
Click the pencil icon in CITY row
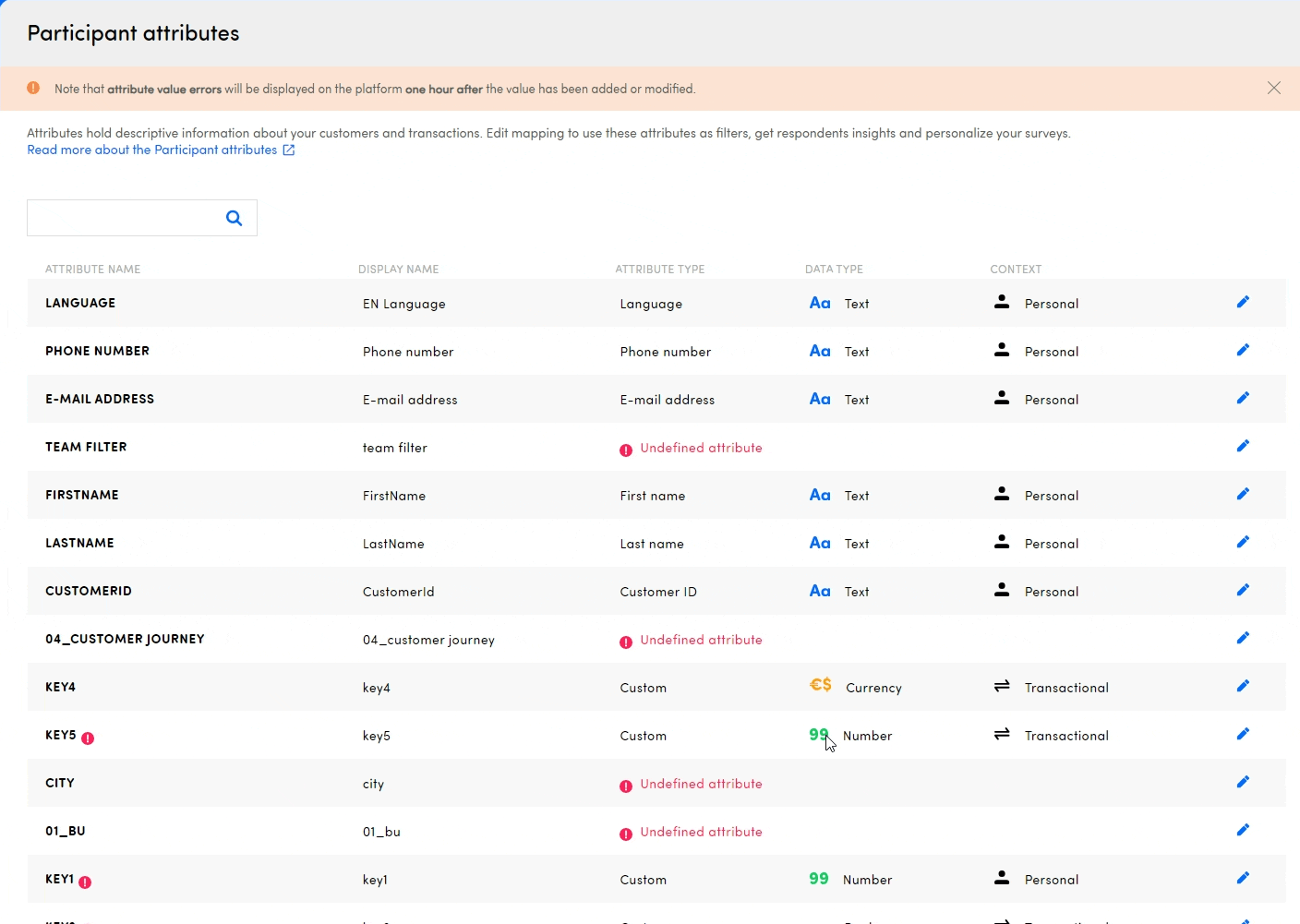[1243, 782]
